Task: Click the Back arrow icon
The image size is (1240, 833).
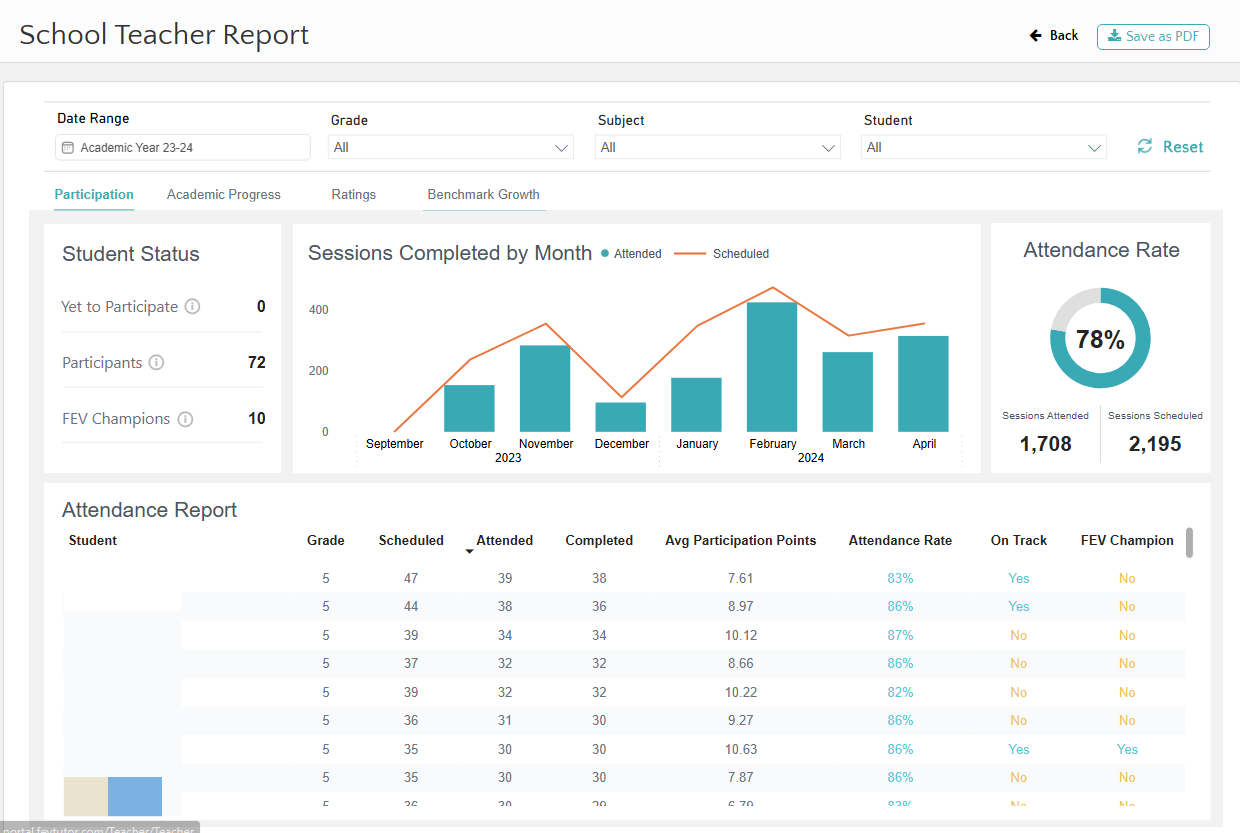Action: 1035,36
